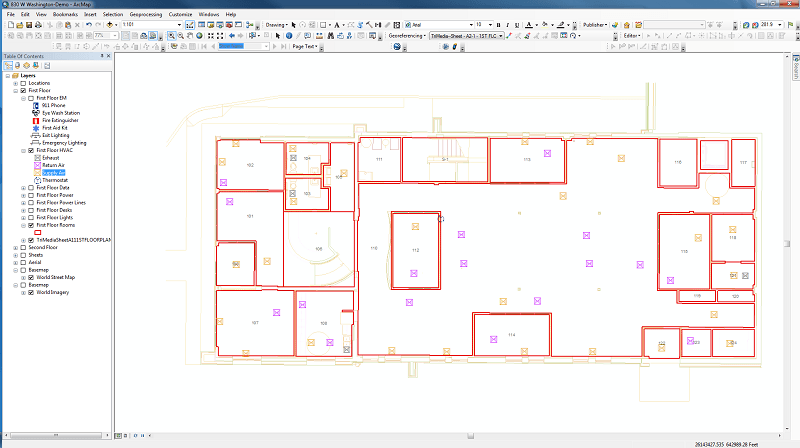
Task: Open the font name dropdown
Action: coord(471,24)
